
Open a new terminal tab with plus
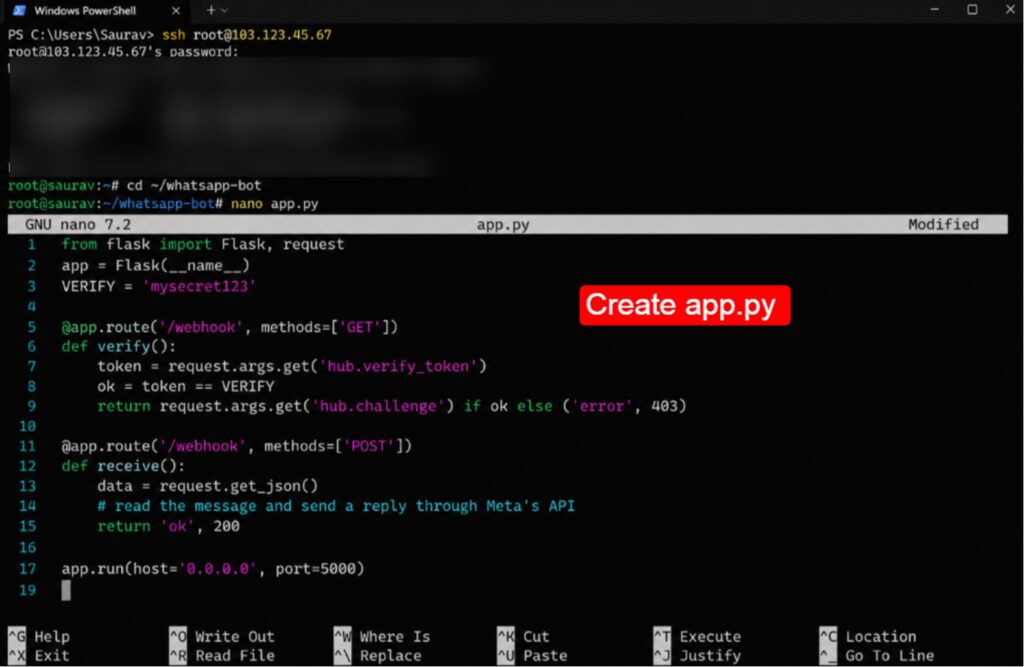tap(210, 10)
